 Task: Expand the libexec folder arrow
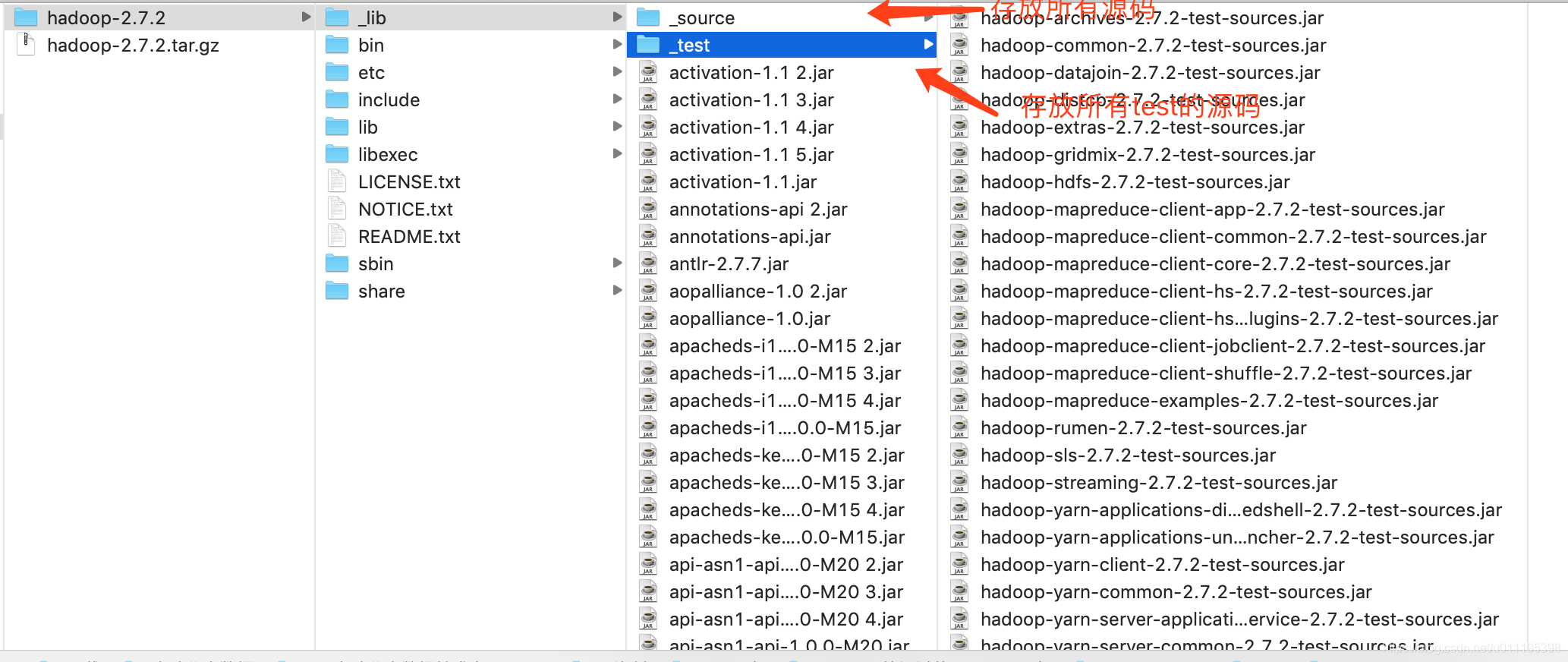pos(617,153)
